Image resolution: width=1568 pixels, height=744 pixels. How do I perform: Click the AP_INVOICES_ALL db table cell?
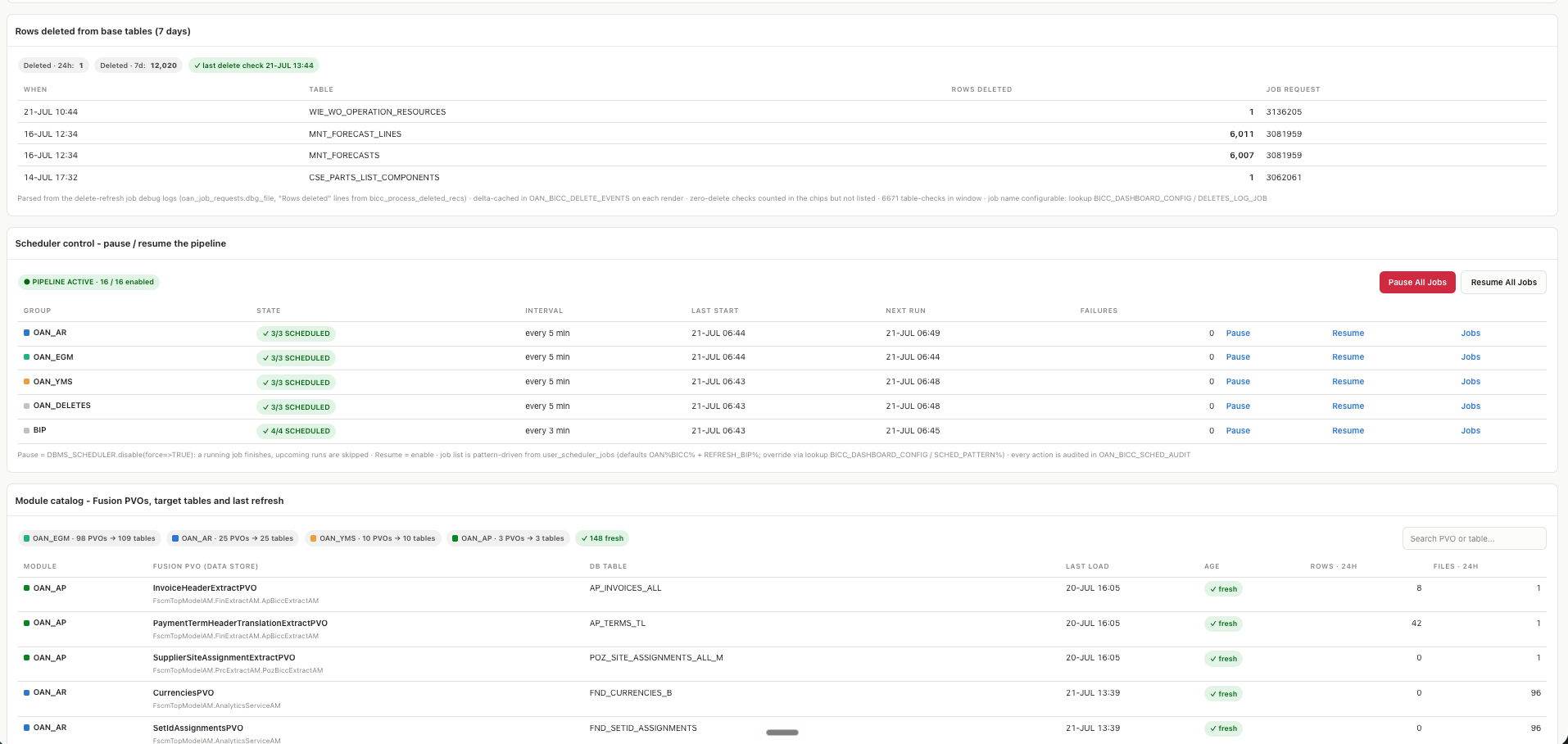pos(625,588)
